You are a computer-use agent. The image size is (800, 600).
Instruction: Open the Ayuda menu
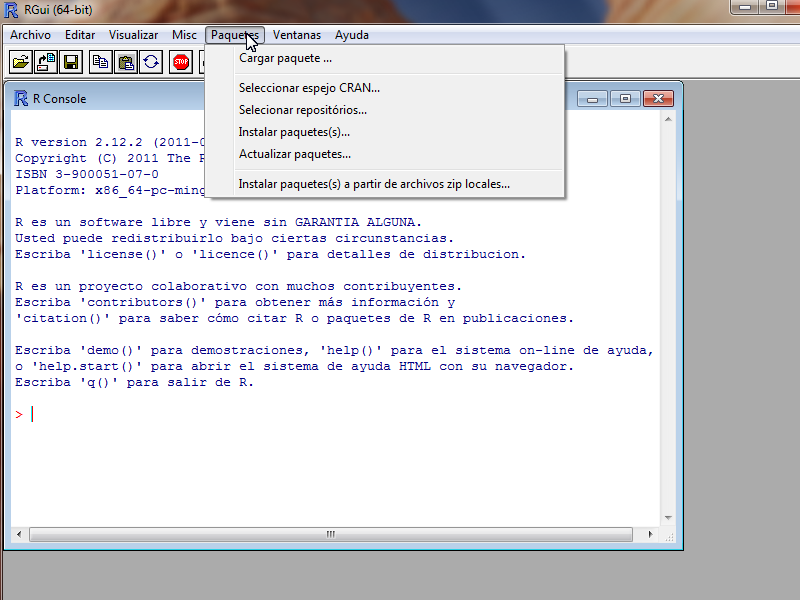click(x=352, y=35)
